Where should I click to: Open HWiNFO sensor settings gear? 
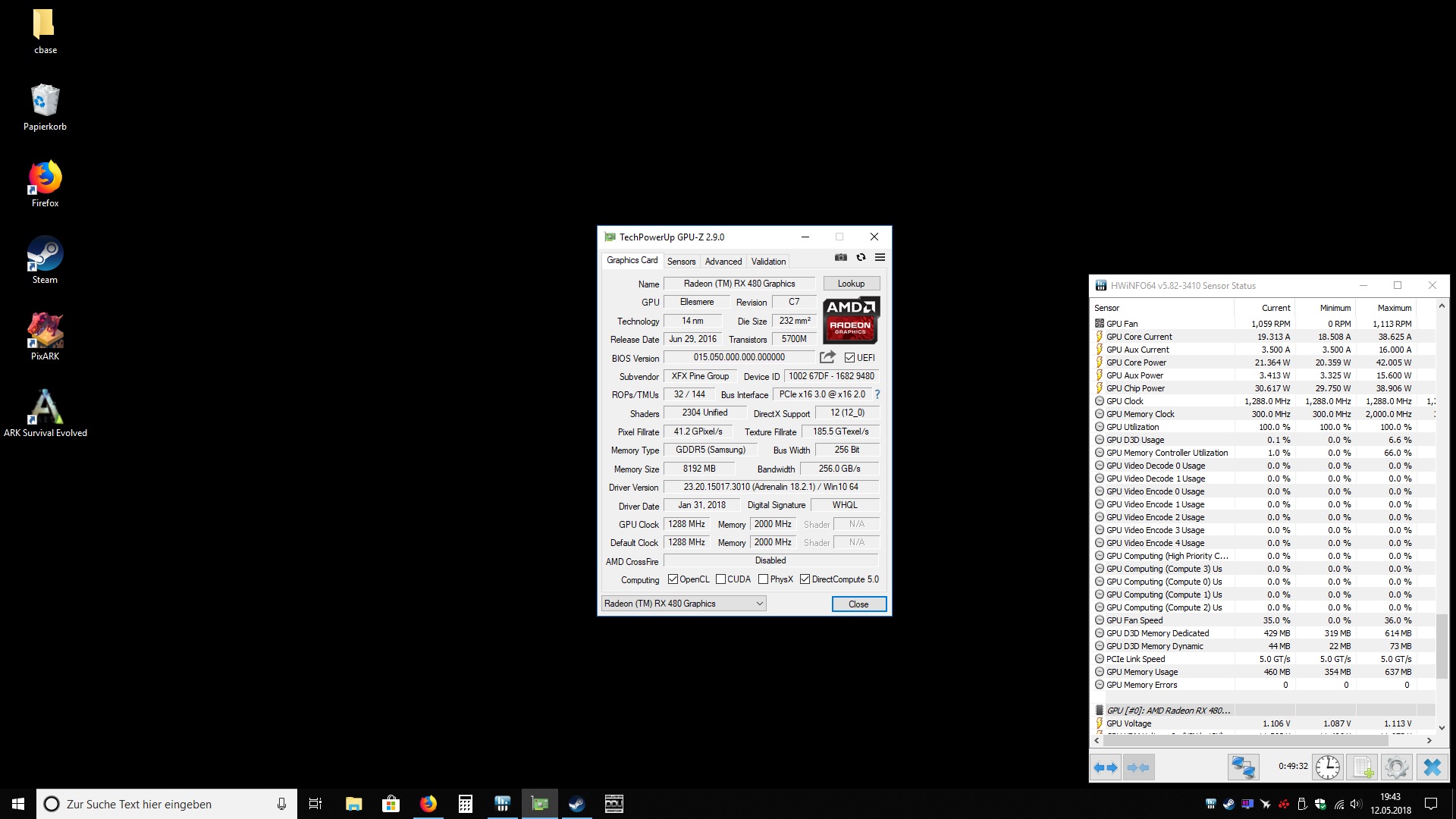tap(1396, 767)
